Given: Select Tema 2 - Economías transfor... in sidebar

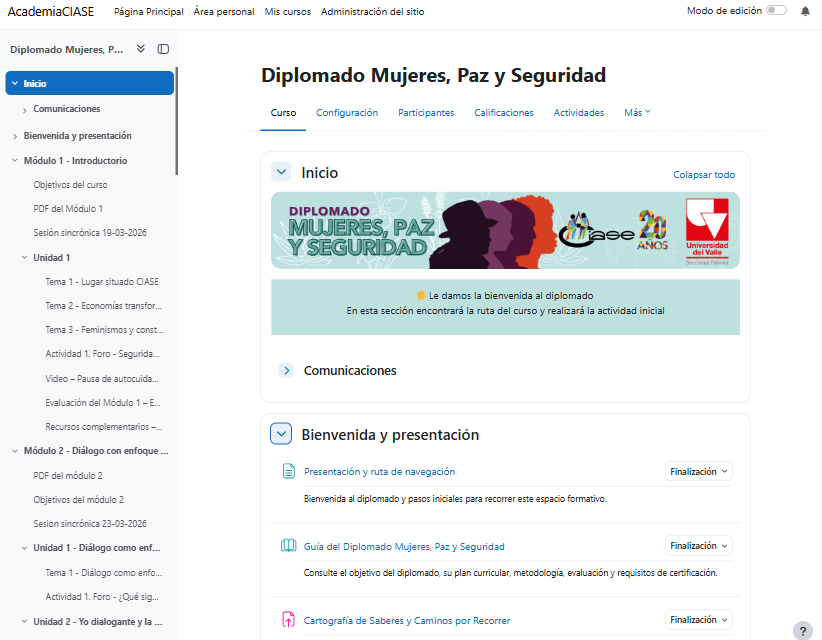Looking at the screenshot, I should pyautogui.click(x=103, y=306).
